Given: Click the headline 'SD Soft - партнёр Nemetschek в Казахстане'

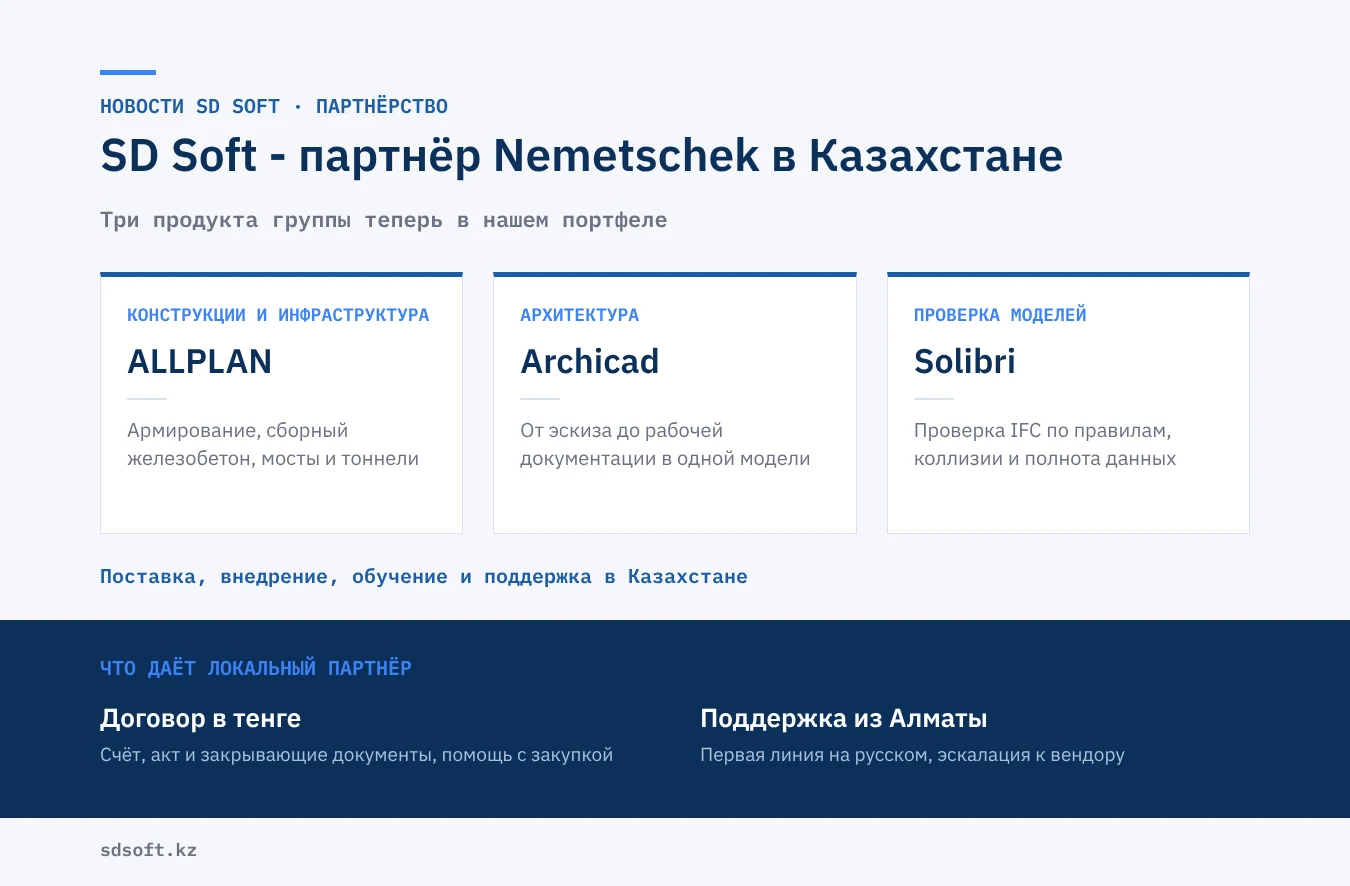Looking at the screenshot, I should [x=581, y=157].
